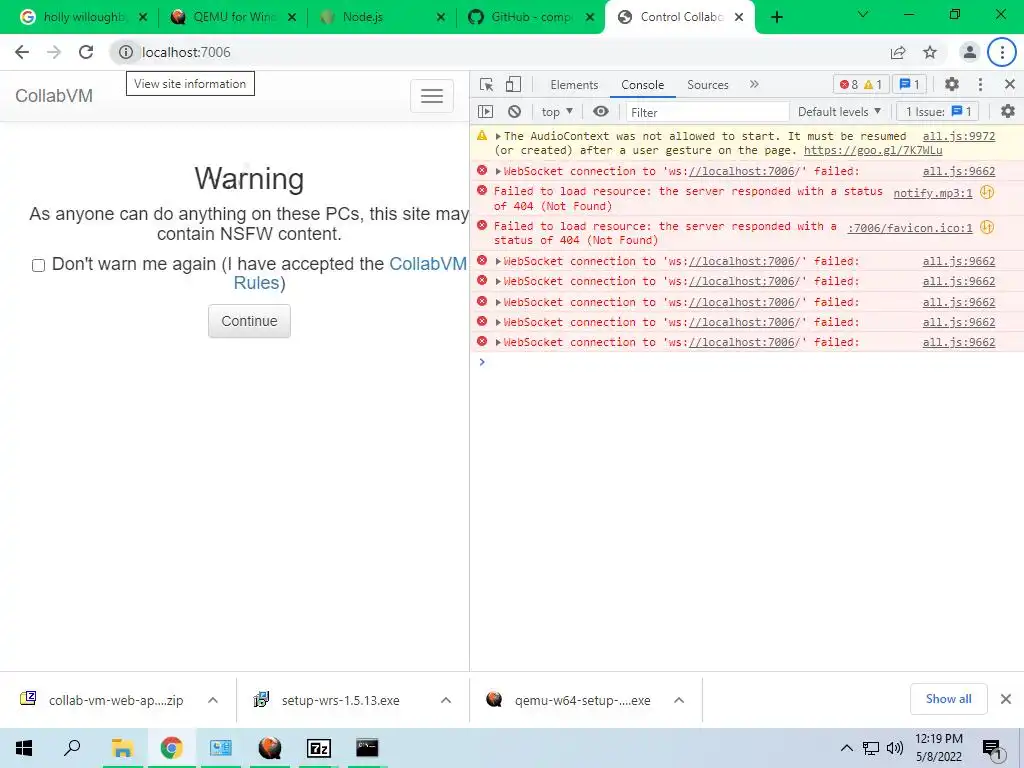Open options for collab-vm-web-ap zip download
Image resolution: width=1024 pixels, height=768 pixels.
(x=213, y=700)
